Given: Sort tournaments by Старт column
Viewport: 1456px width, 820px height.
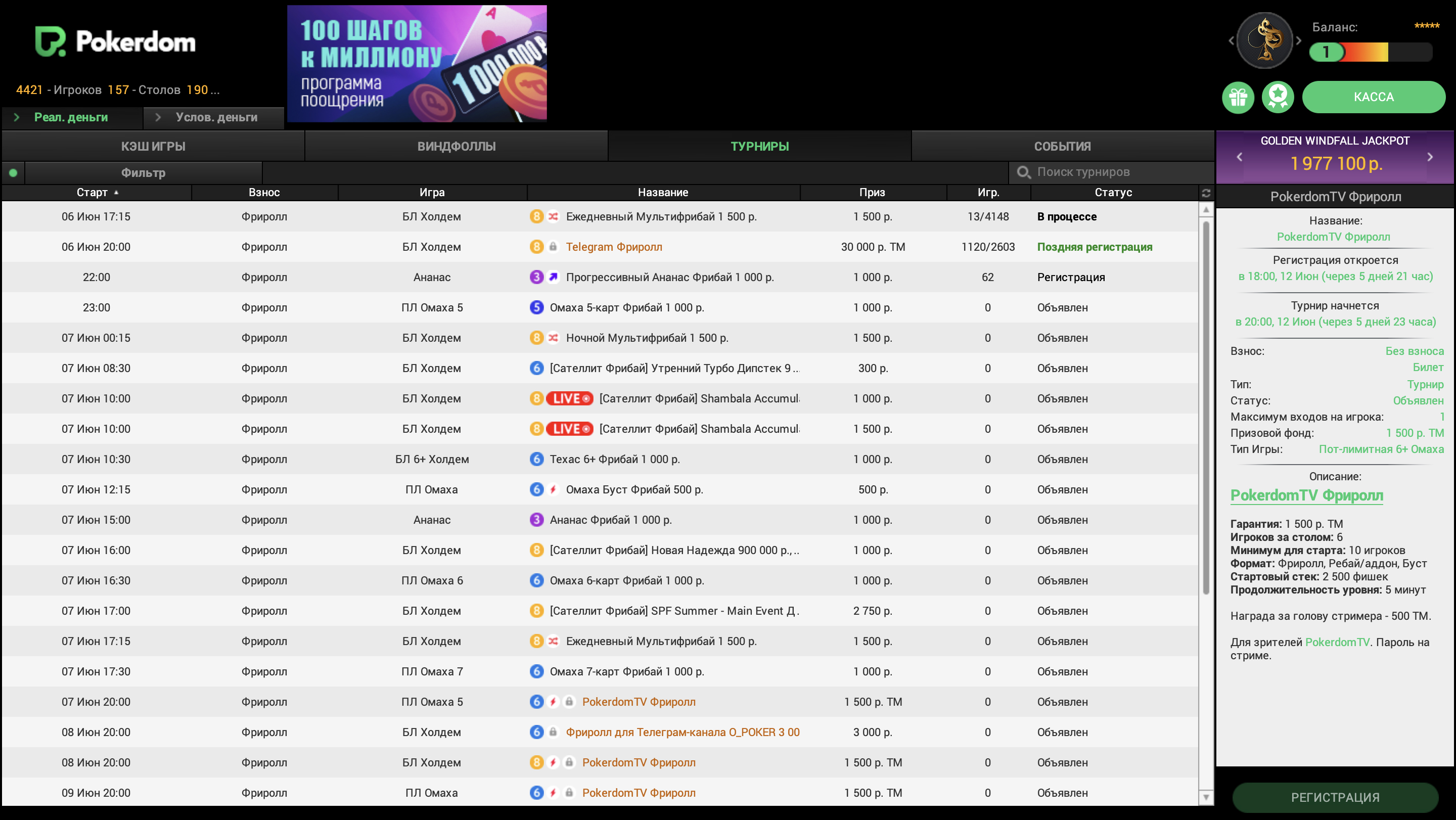Looking at the screenshot, I should tap(97, 193).
